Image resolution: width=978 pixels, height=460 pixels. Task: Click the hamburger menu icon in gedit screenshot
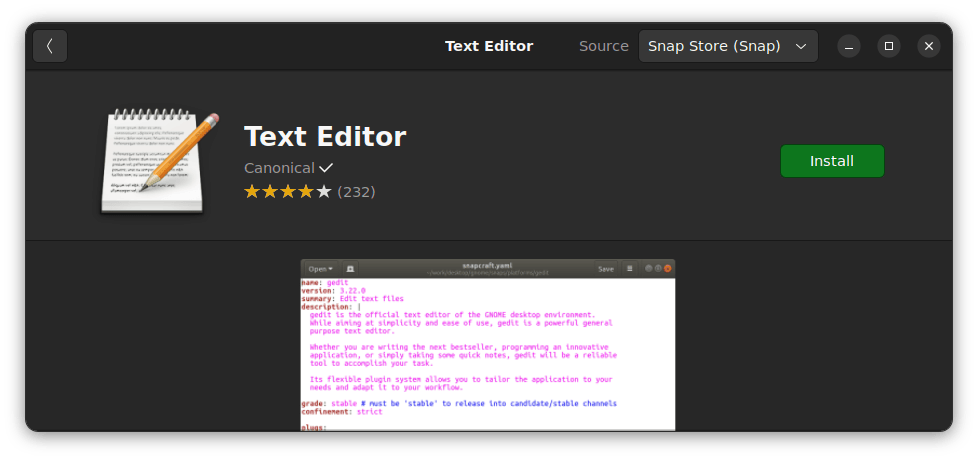coord(629,269)
